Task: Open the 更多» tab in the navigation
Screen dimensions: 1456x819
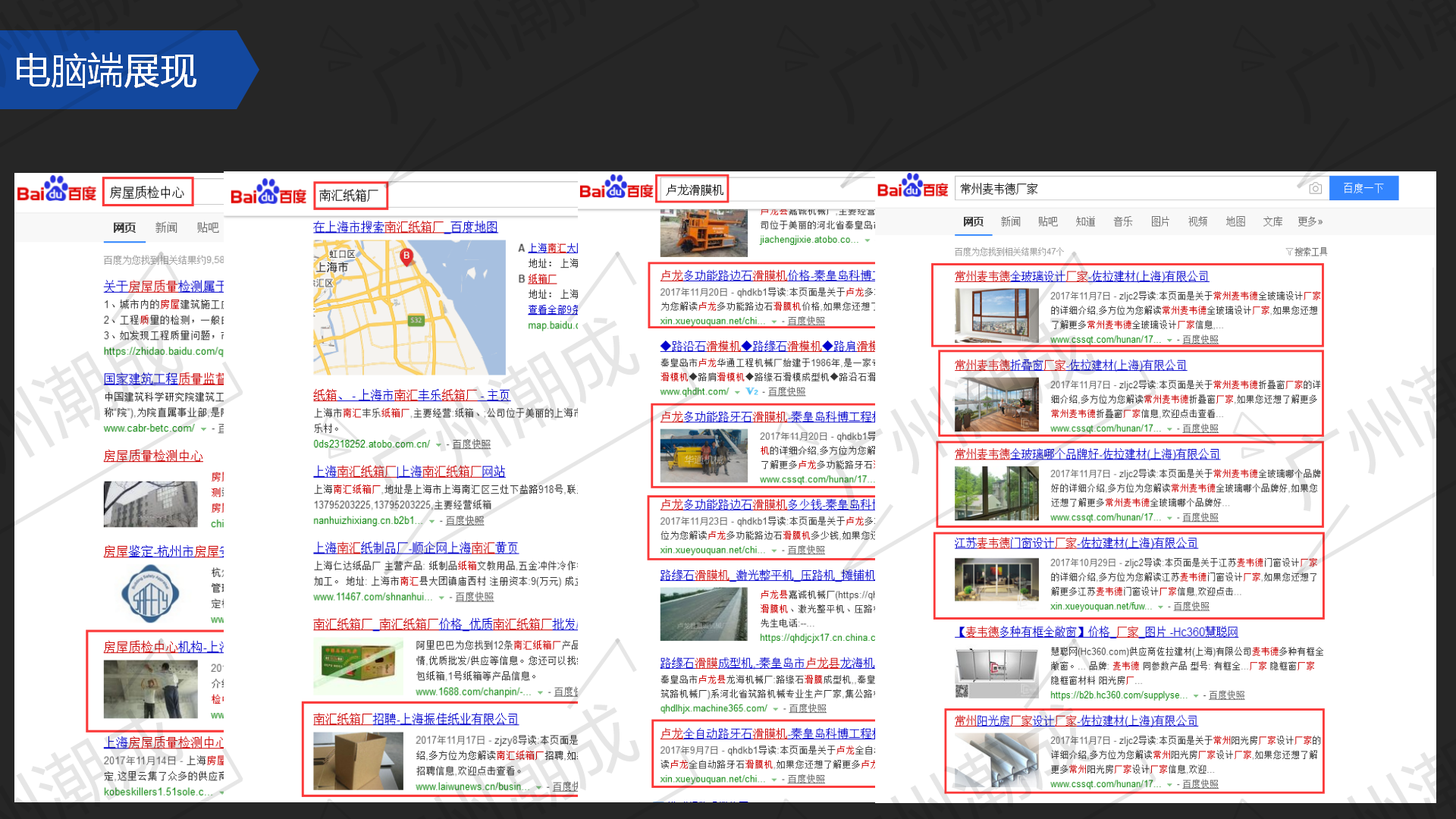Action: pyautogui.click(x=1310, y=221)
